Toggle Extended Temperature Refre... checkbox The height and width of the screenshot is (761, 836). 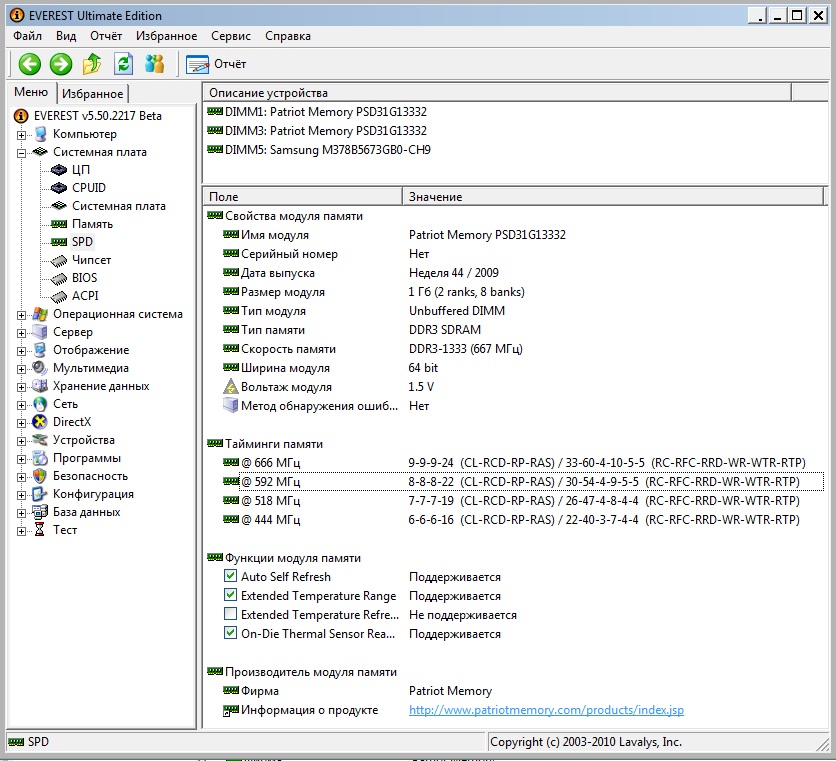[230, 614]
